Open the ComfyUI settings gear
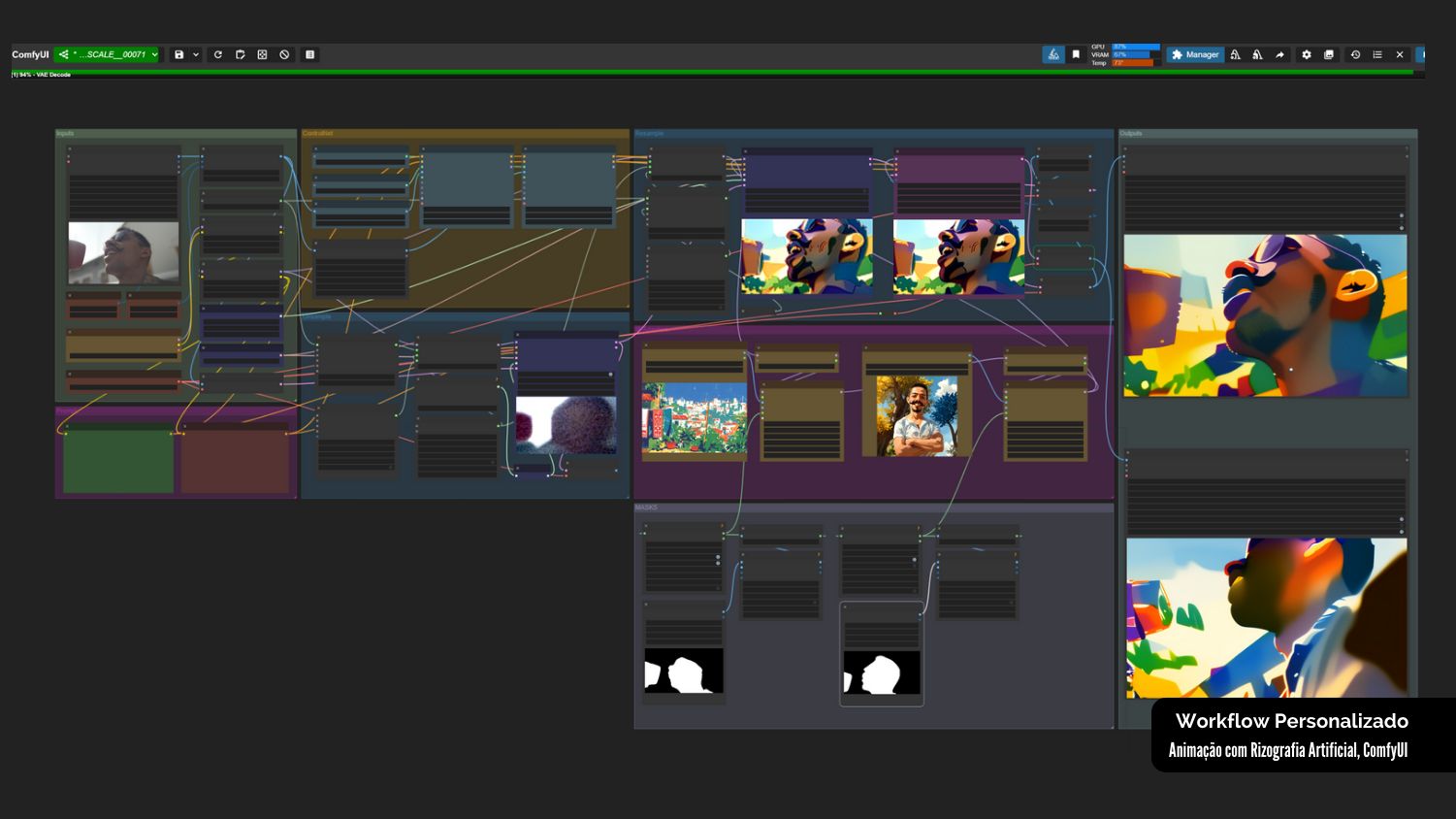The height and width of the screenshot is (819, 1456). coord(1307,54)
